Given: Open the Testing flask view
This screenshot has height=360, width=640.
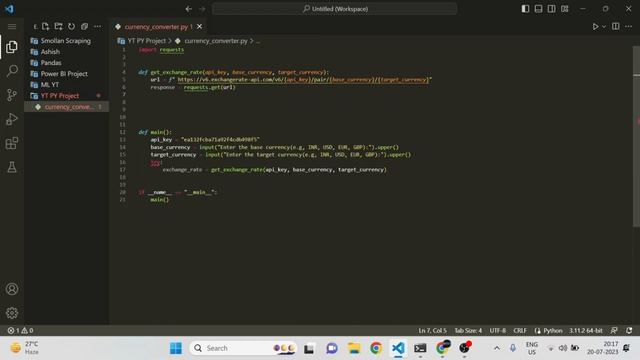Looking at the screenshot, I should pos(12,167).
